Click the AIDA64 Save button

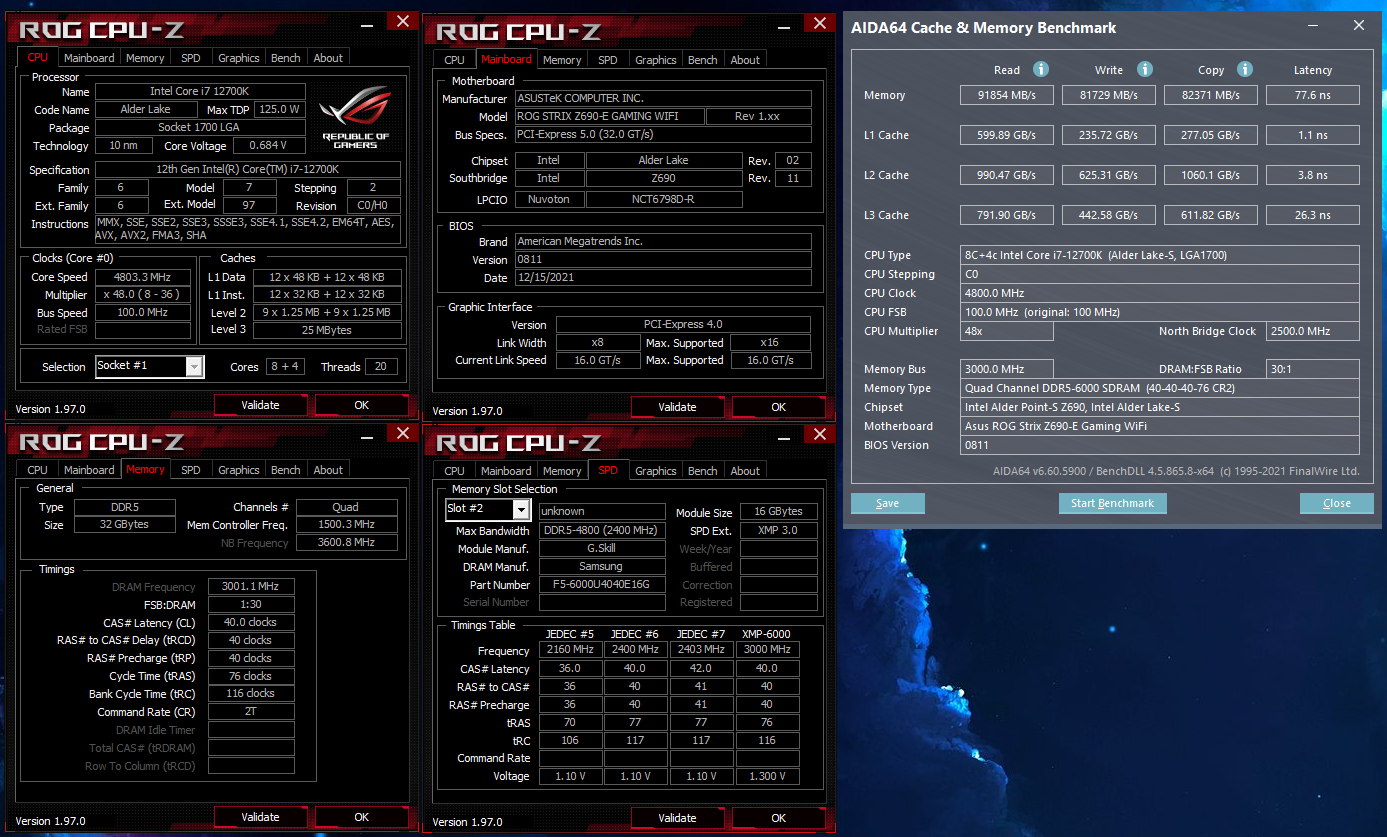888,503
